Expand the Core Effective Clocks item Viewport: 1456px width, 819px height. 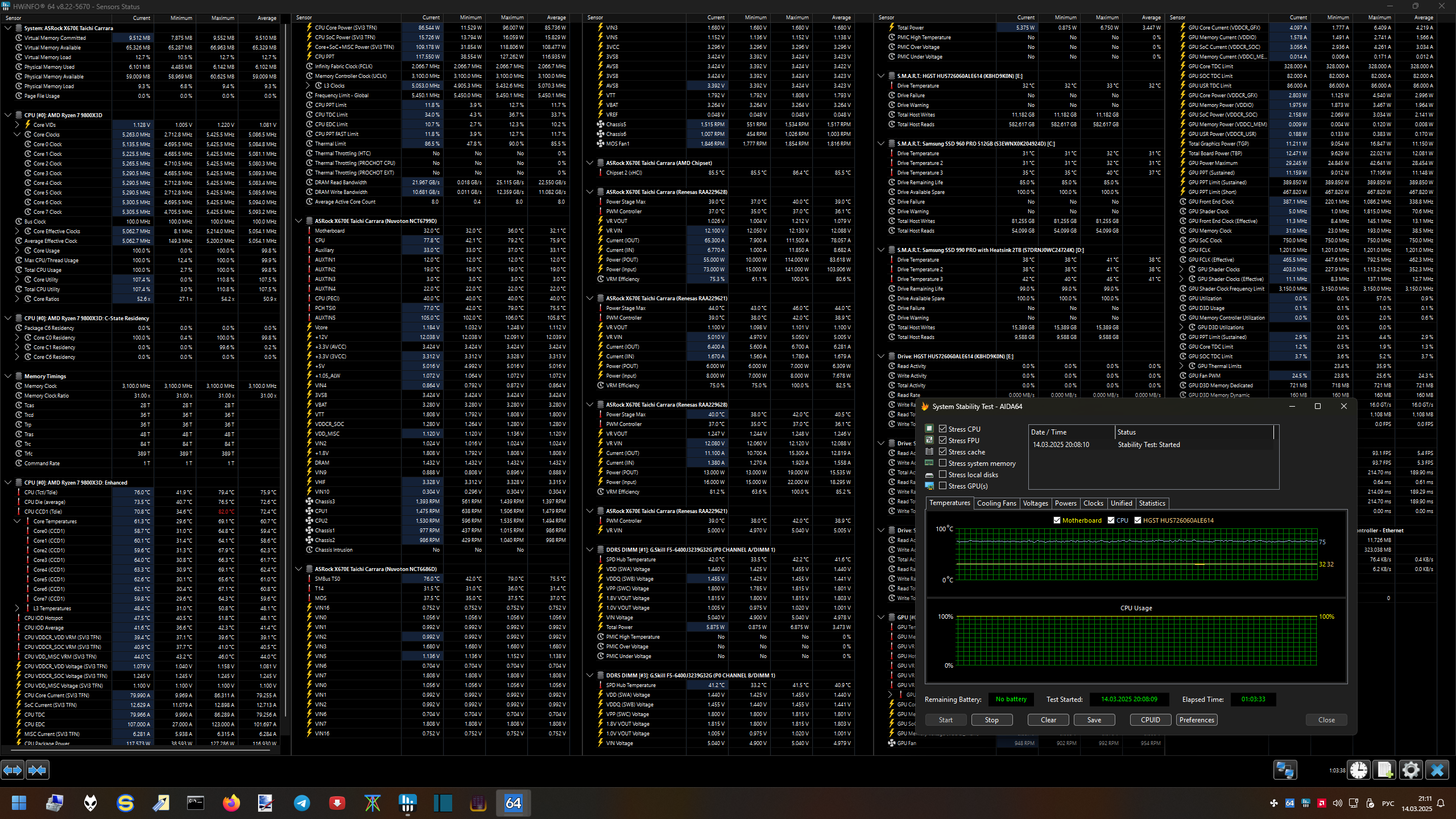tap(17, 231)
